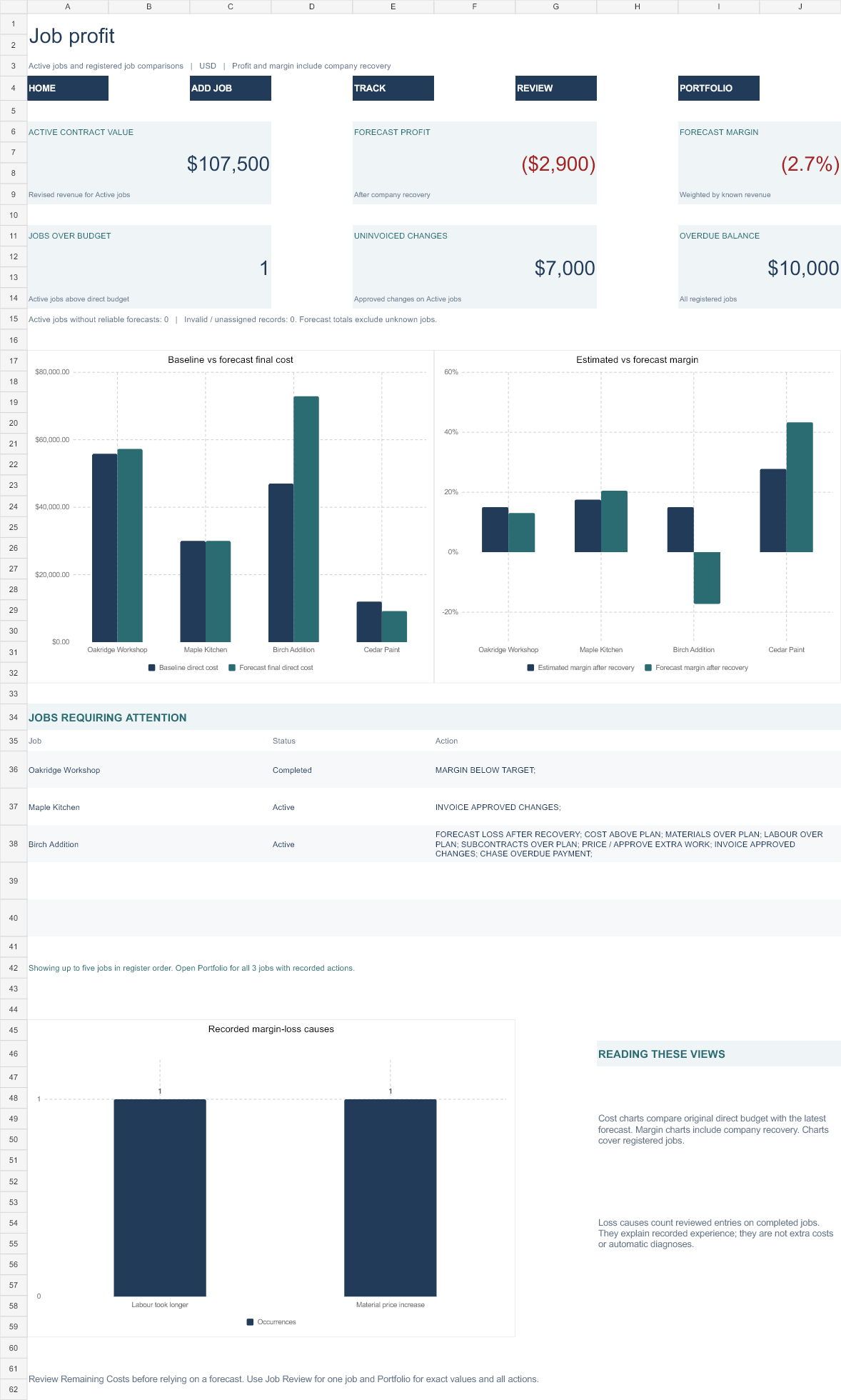
Task: Click the Oakridge Workshop baseline cost bar
Action: point(105,548)
